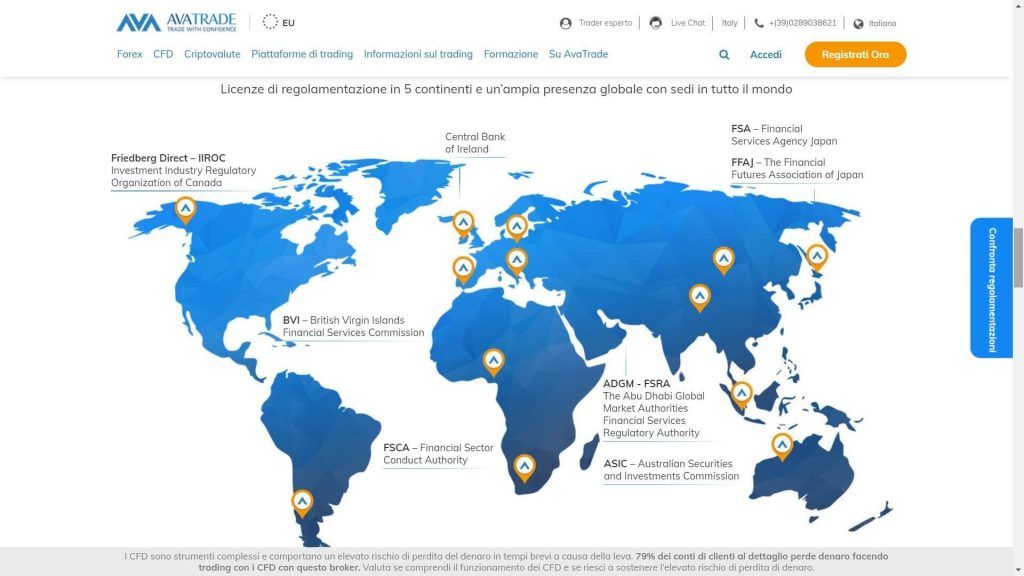Call the +(39)0289038621 phone link
Screen dimensions: 1024x576
tap(803, 23)
